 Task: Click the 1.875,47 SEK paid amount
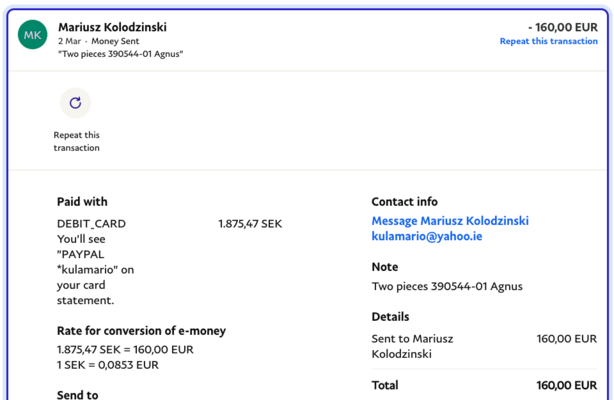(x=250, y=224)
